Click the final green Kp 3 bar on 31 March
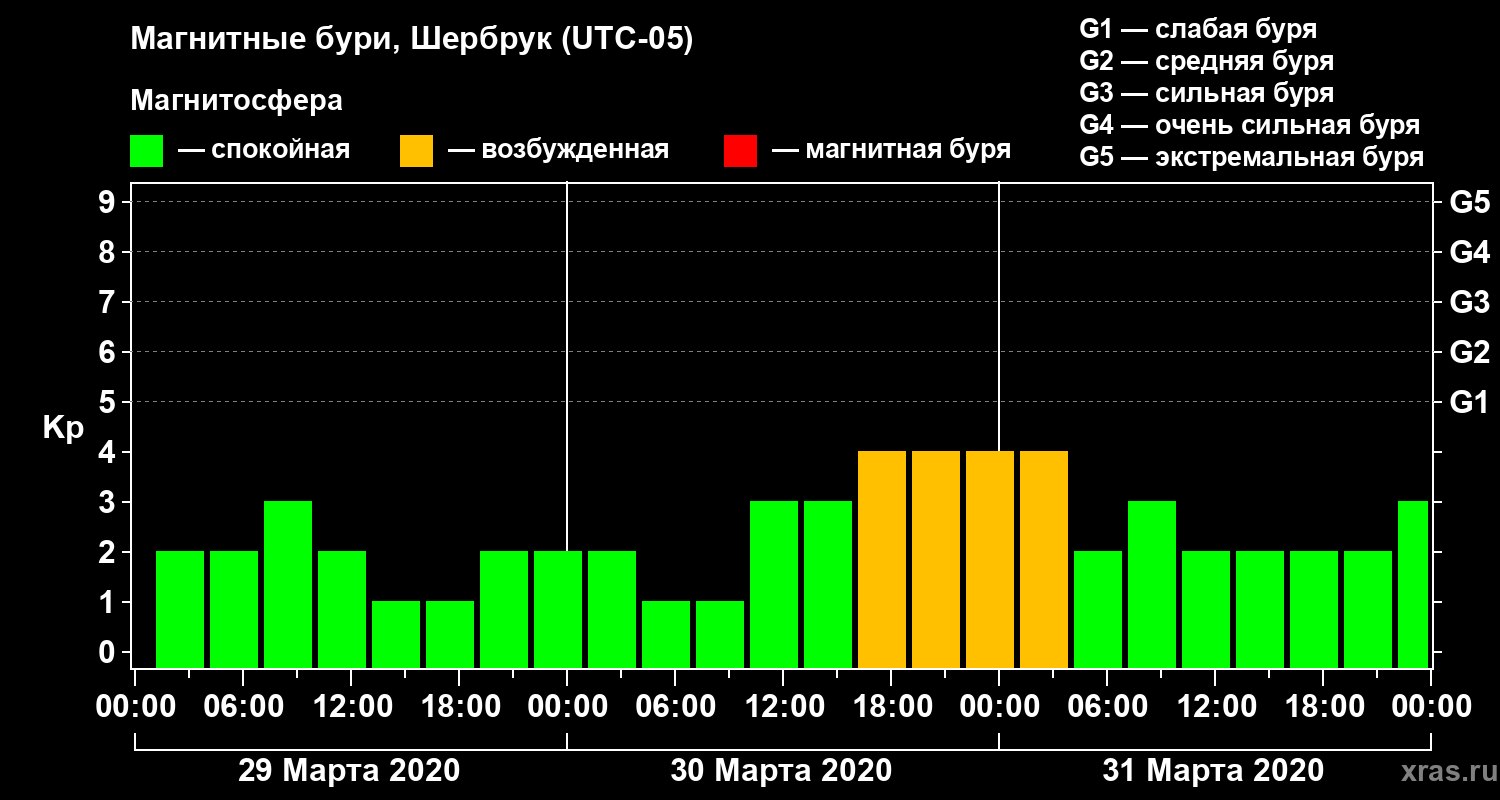 point(1413,584)
